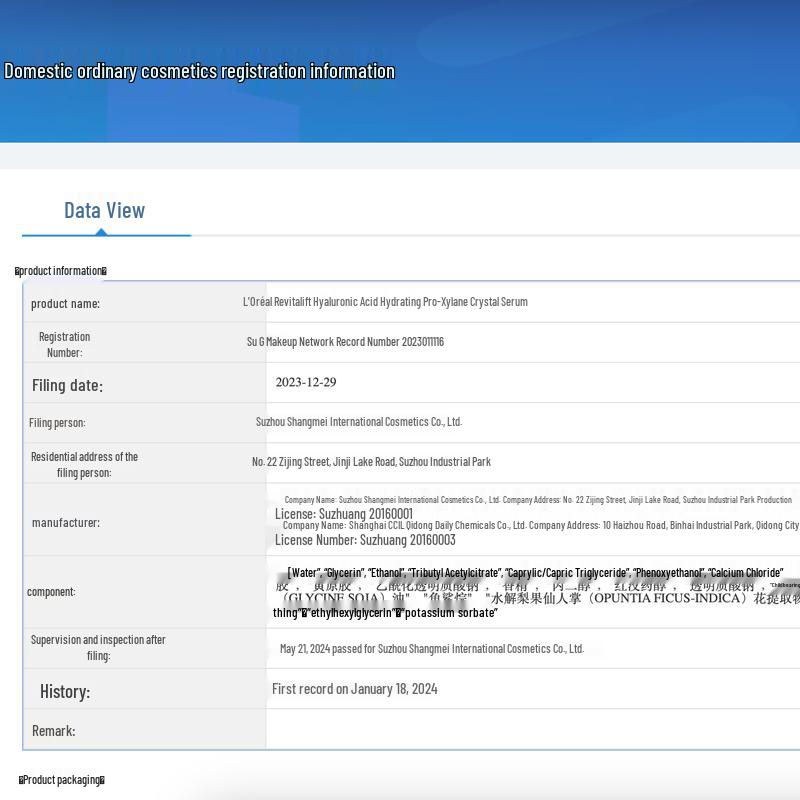Click the No. 22 Zijing Street address
Viewport: 800px width, 800px height.
point(371,462)
